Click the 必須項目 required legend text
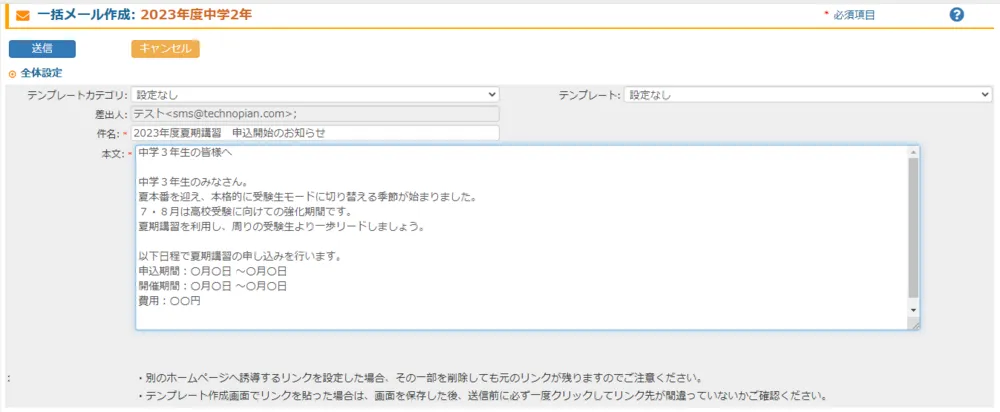 (854, 15)
